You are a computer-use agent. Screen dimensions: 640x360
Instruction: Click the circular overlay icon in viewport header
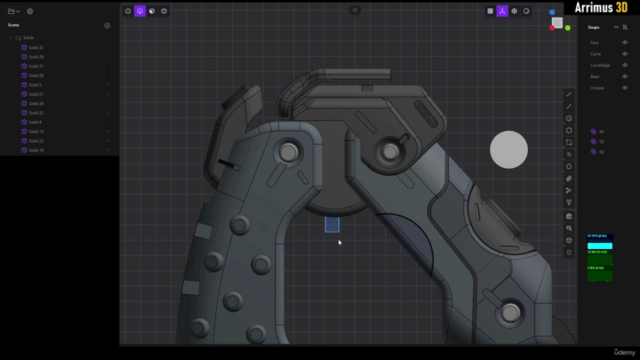point(526,11)
